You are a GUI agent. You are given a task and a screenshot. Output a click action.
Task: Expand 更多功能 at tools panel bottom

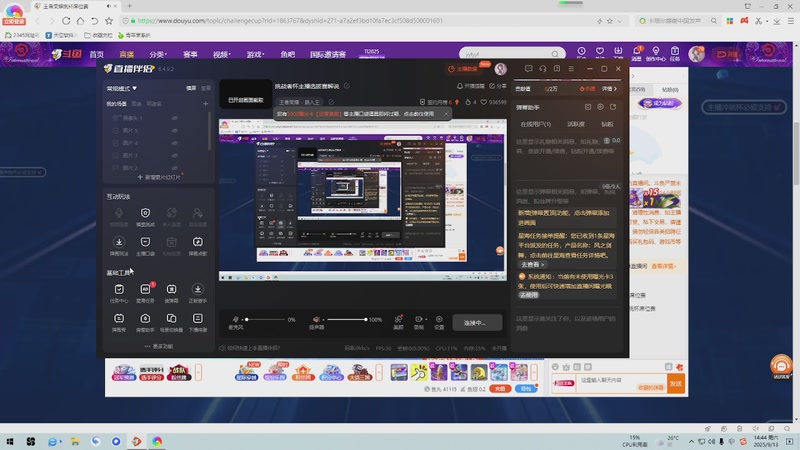159,346
